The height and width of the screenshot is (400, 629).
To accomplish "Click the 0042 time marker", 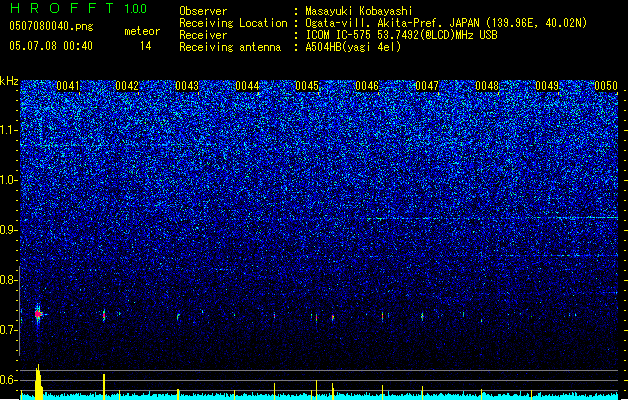I will (127, 86).
